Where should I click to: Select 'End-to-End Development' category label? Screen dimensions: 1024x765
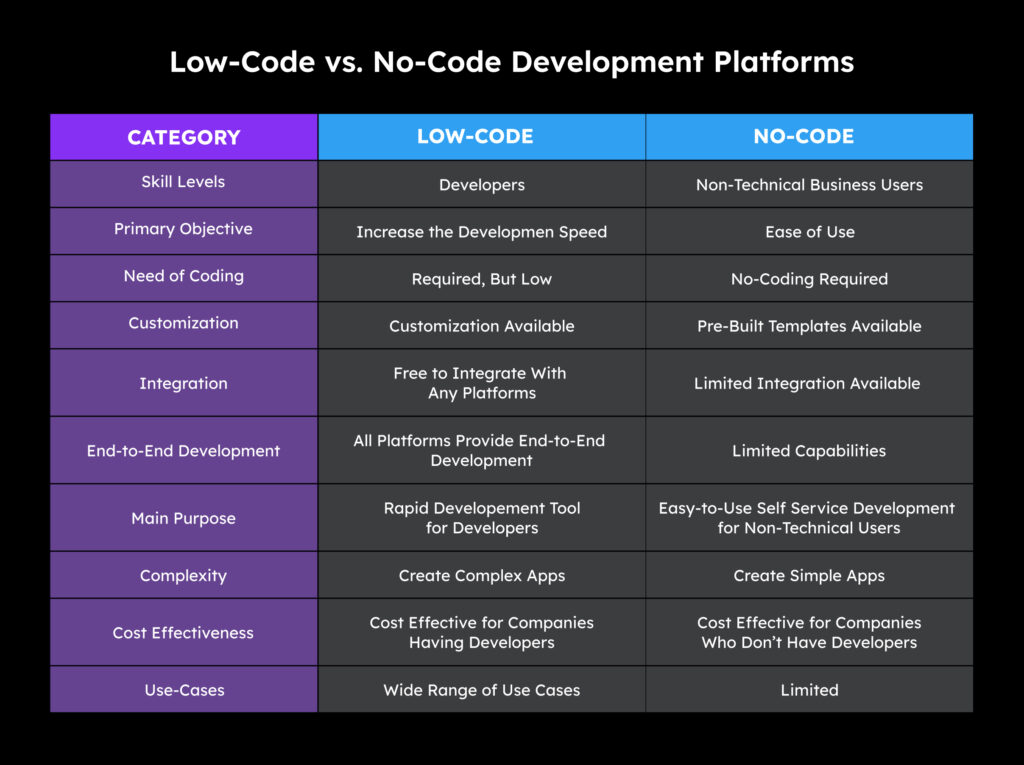click(184, 451)
